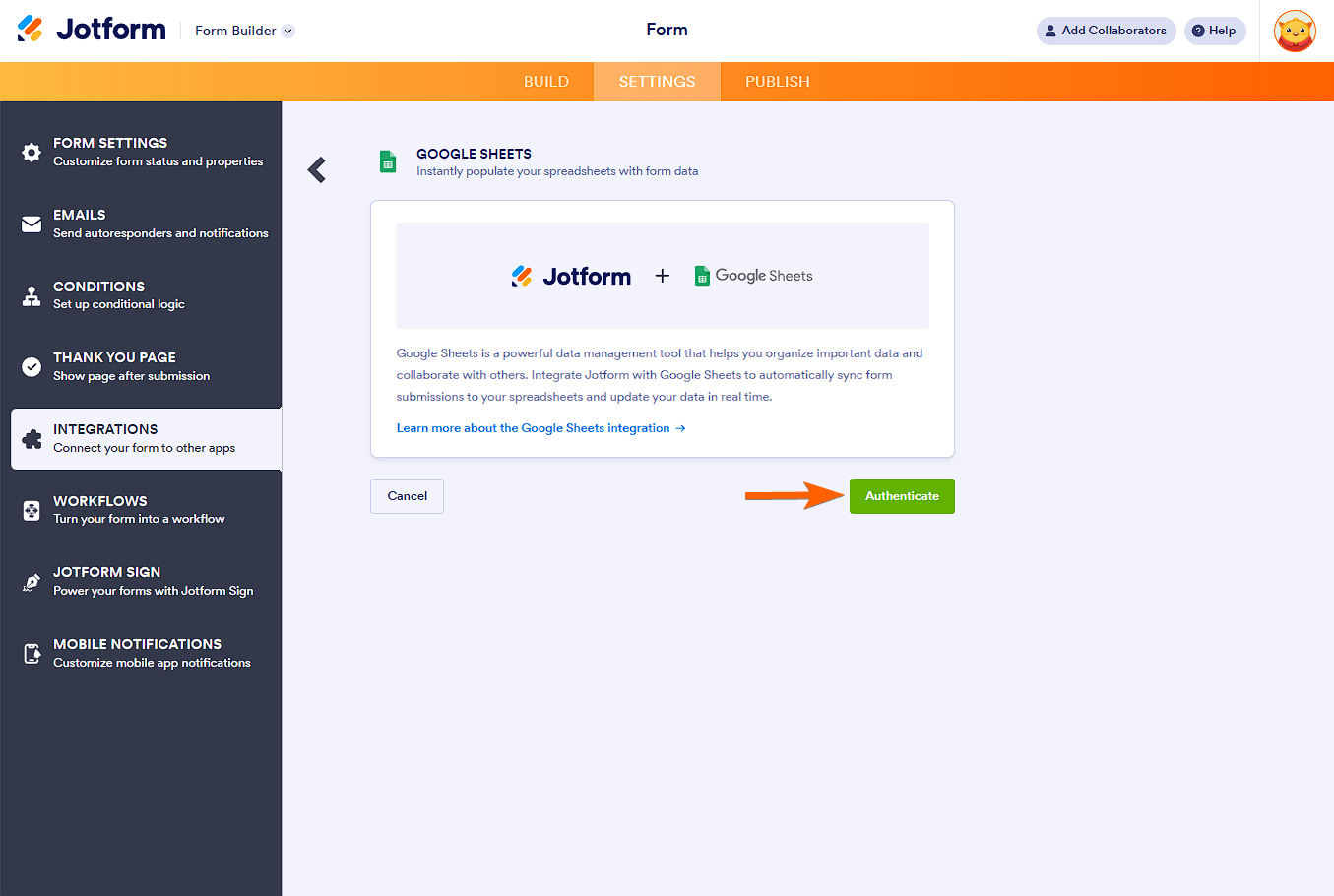The image size is (1334, 896).
Task: Click the Google Sheets logo in banner
Action: (x=753, y=276)
